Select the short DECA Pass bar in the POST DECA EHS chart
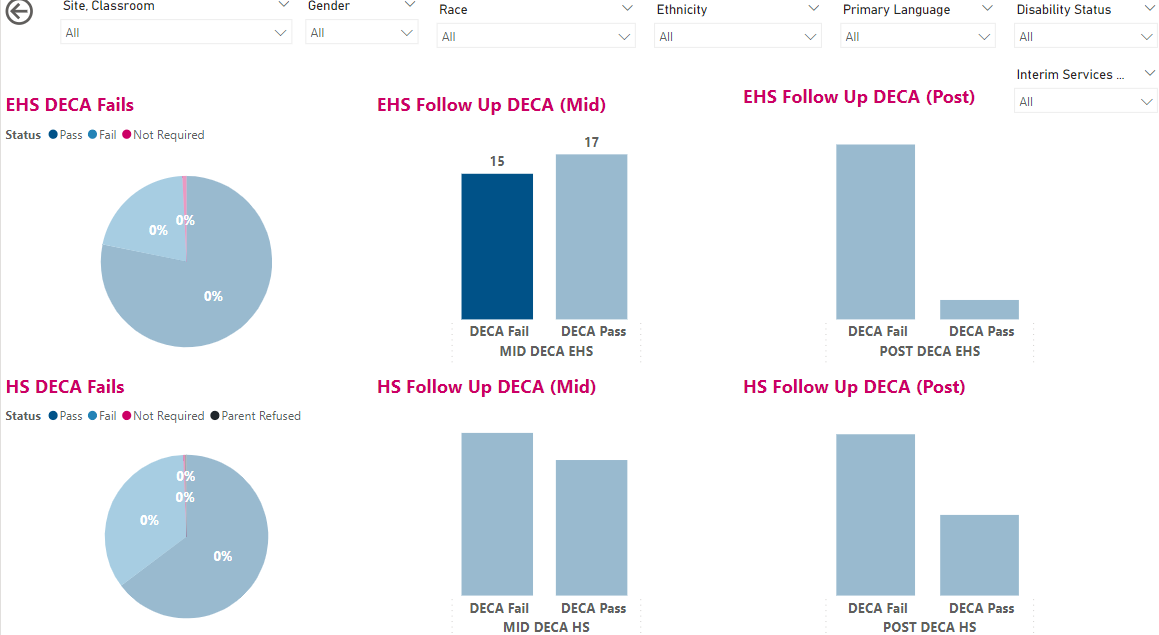This screenshot has width=1159, height=635. [x=979, y=309]
